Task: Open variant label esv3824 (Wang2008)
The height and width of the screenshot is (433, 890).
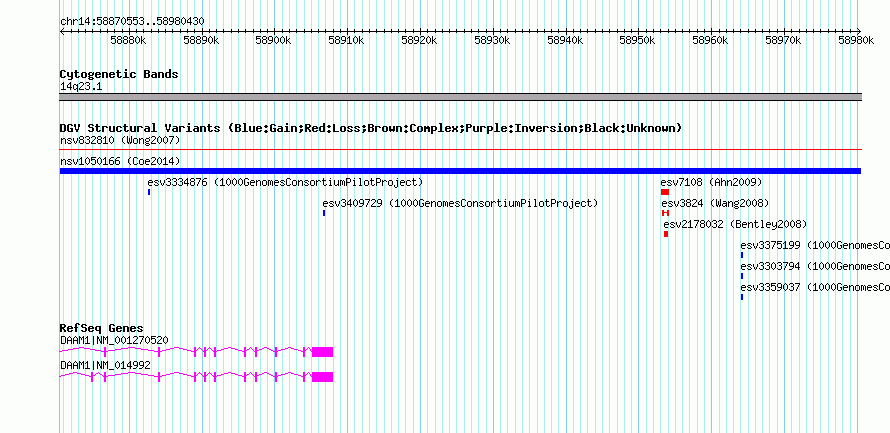Action: click(x=715, y=204)
